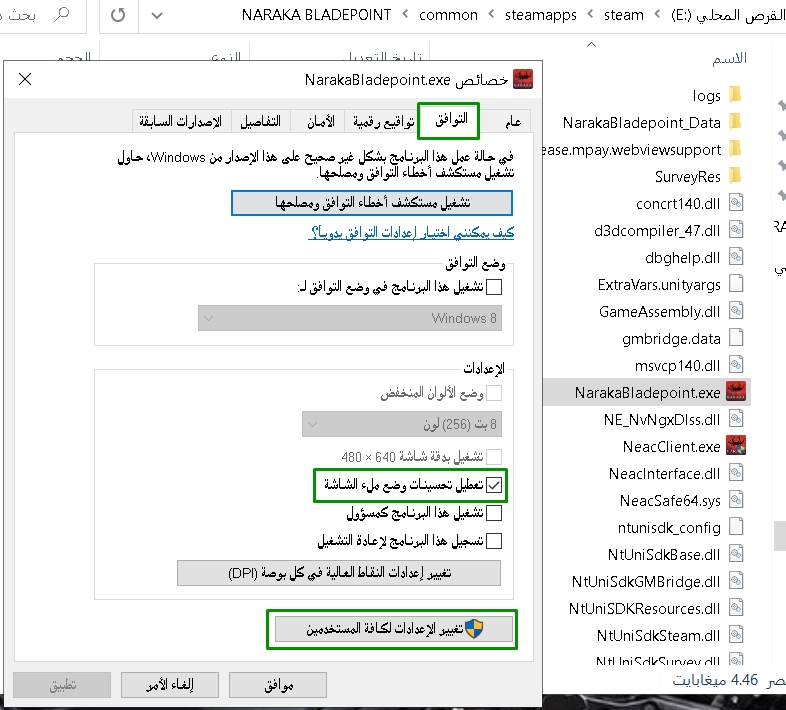The width and height of the screenshot is (786, 710).
Task: Select the NtUniSdkBase.dll file icon
Action: (x=735, y=555)
